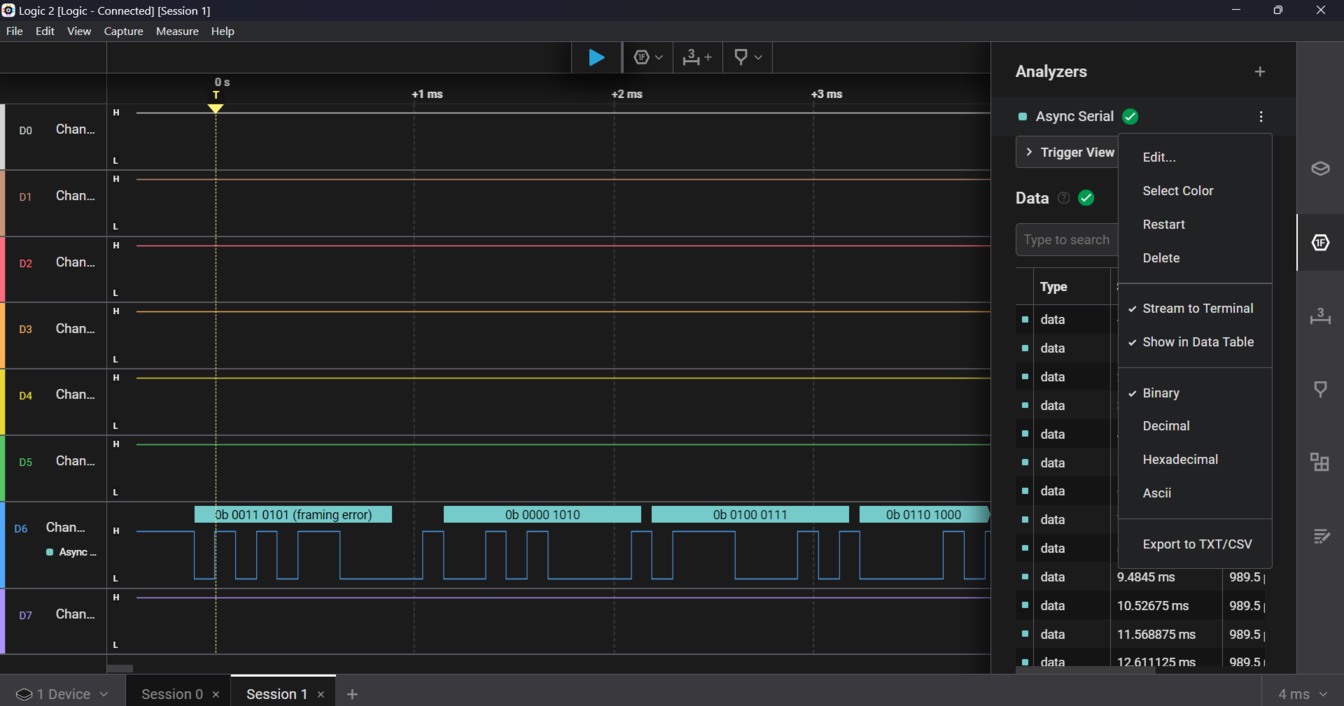
Task: Click the waveform horizontal scrollbar thumb
Action: (x=120, y=669)
